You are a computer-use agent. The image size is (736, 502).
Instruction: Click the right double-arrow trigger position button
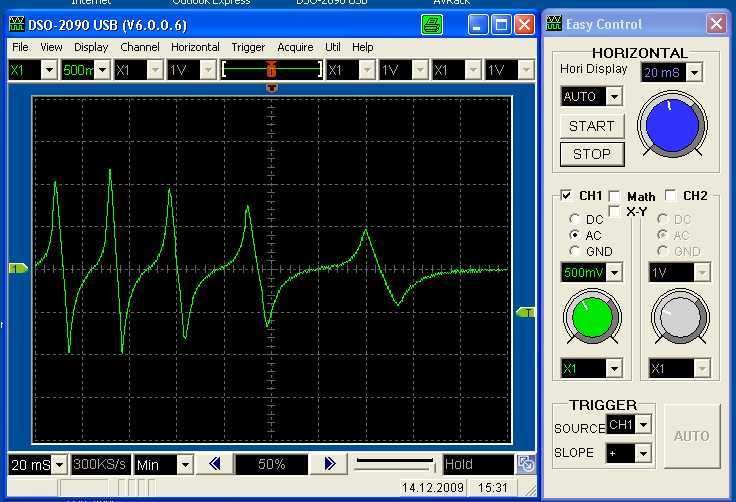[x=329, y=464]
